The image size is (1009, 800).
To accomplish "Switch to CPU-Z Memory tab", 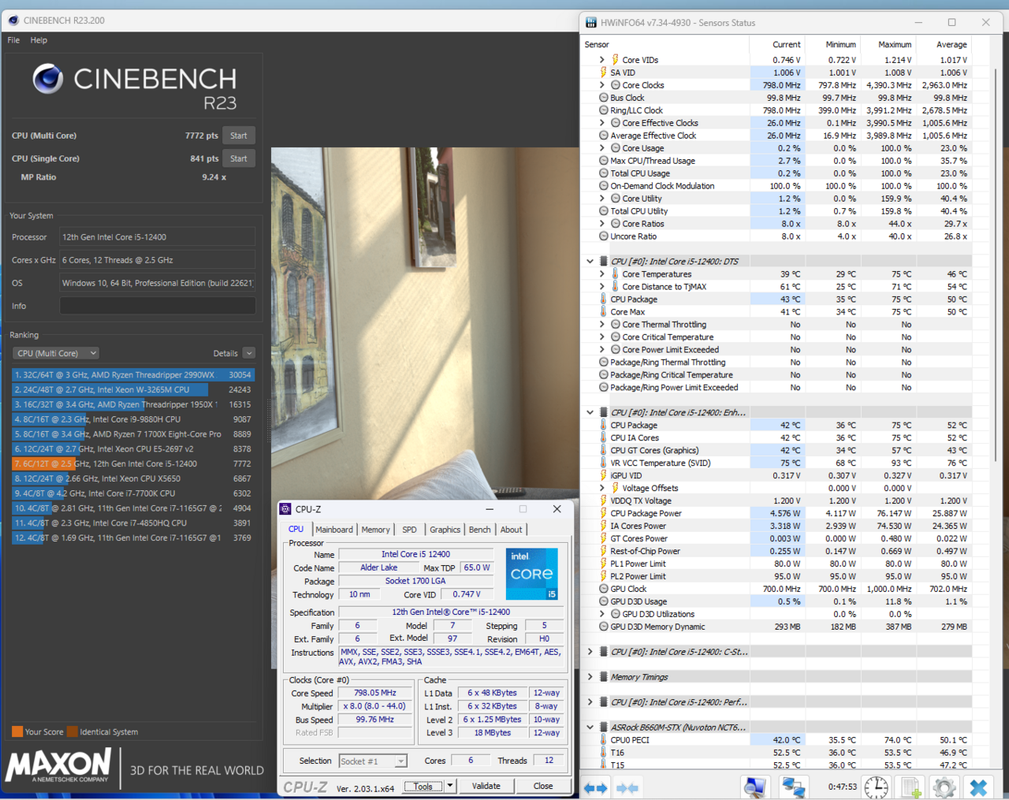I will pyautogui.click(x=375, y=529).
